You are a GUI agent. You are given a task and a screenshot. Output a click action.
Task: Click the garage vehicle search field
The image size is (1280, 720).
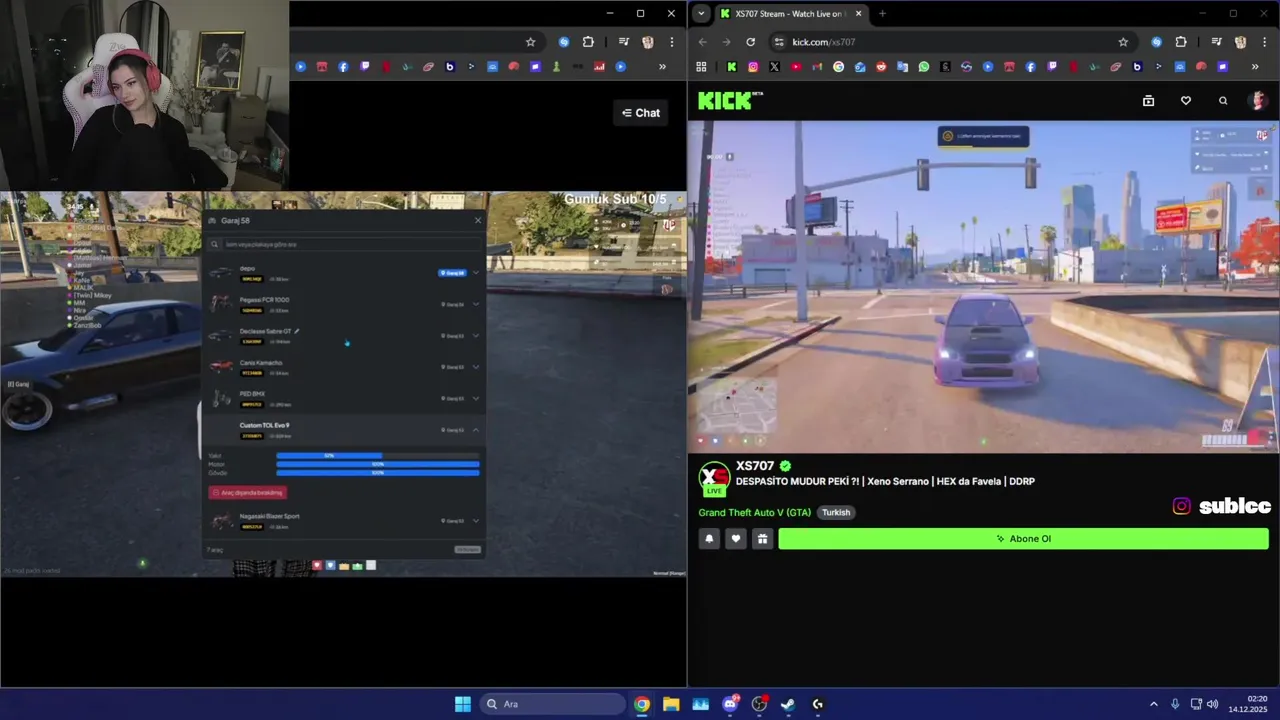pyautogui.click(x=344, y=244)
